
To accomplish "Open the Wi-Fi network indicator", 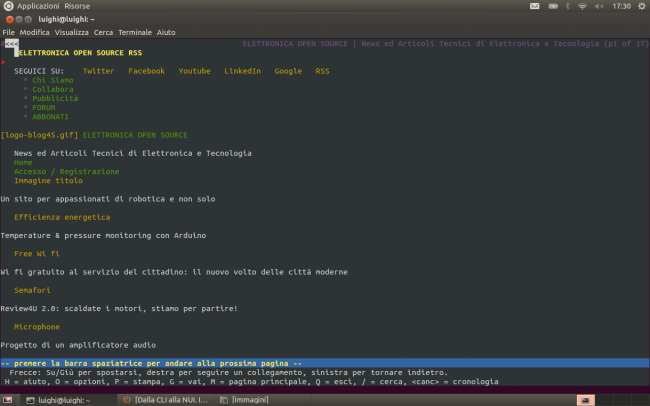I will [x=582, y=6].
